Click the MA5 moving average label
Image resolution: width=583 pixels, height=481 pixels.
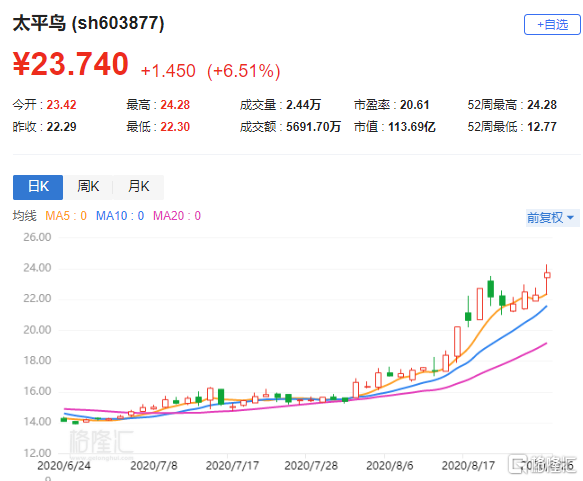[x=66, y=216]
